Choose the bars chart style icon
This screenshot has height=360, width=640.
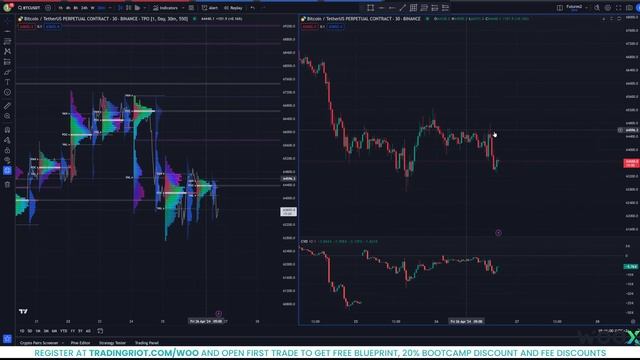point(120,8)
